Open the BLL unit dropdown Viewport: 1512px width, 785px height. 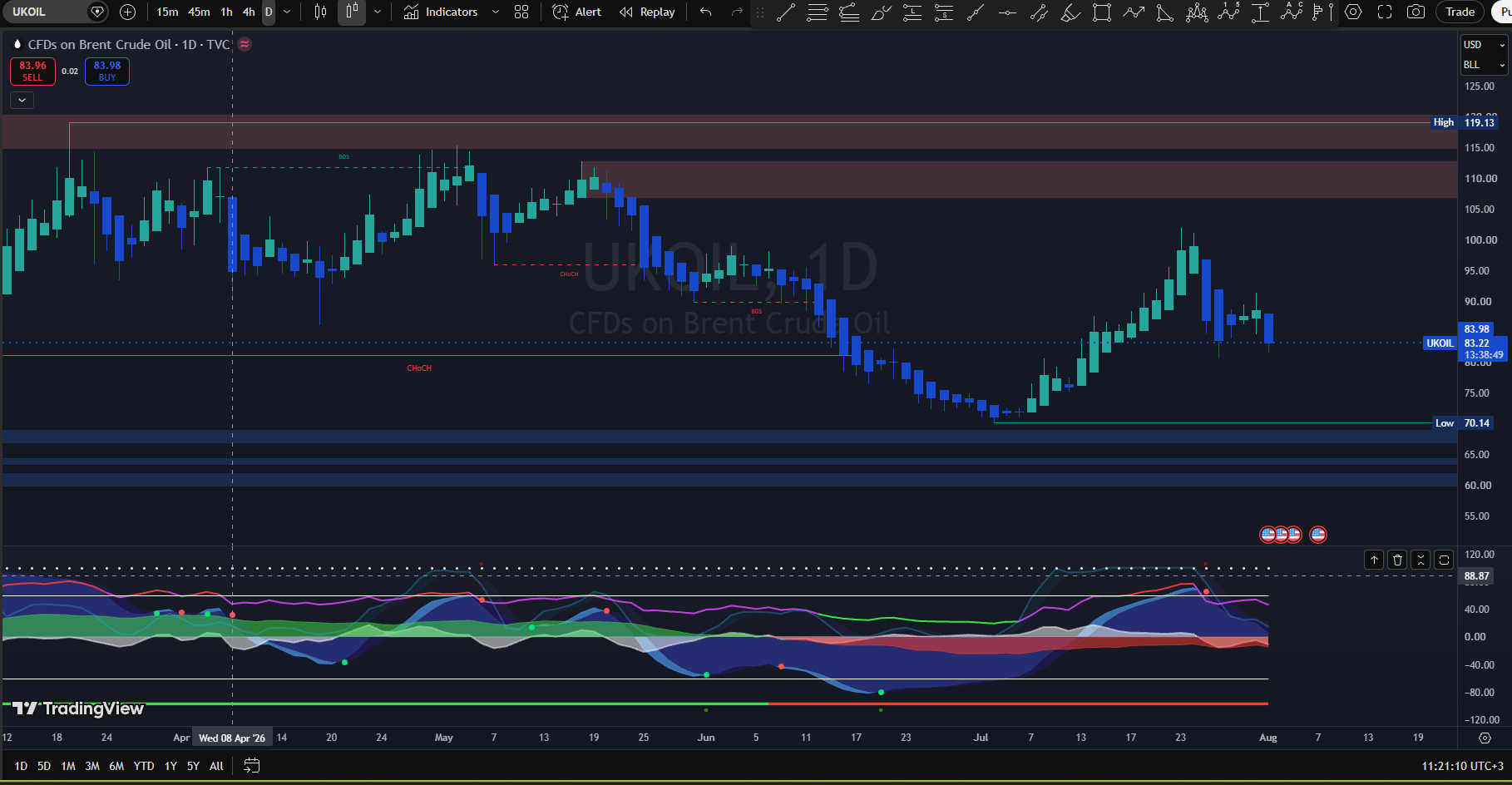click(x=1484, y=65)
